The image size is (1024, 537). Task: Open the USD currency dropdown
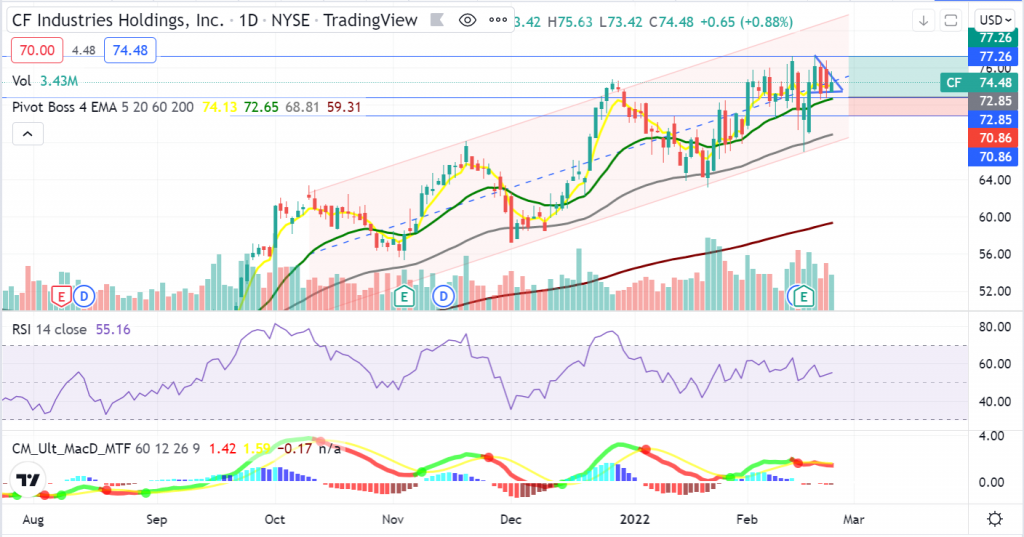[x=993, y=21]
